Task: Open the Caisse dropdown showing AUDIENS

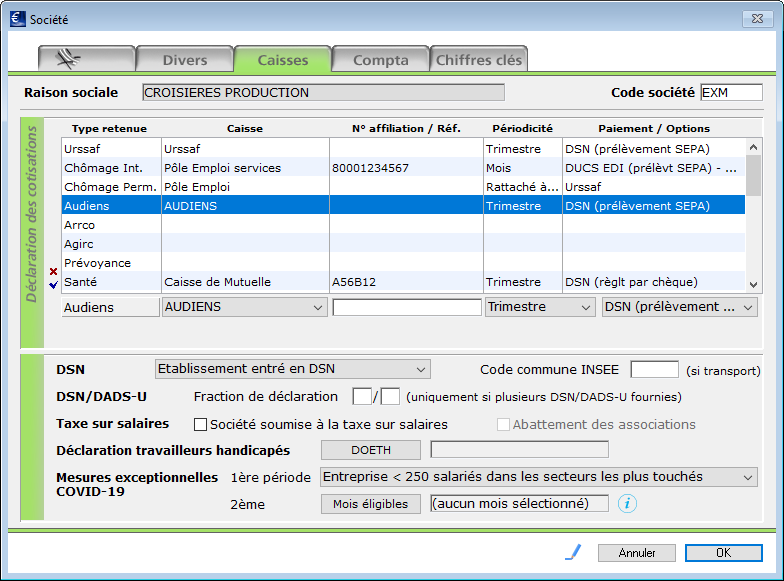Action: [244, 307]
